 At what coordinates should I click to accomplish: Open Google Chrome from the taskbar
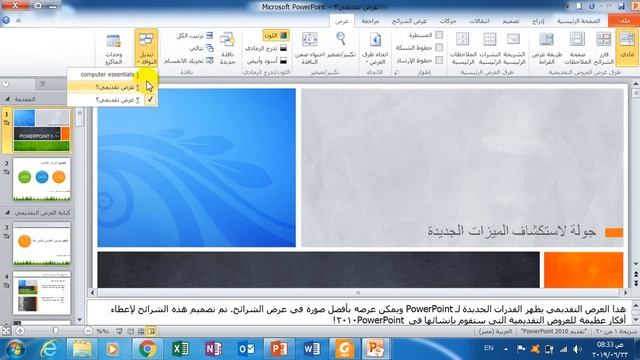coord(147,349)
